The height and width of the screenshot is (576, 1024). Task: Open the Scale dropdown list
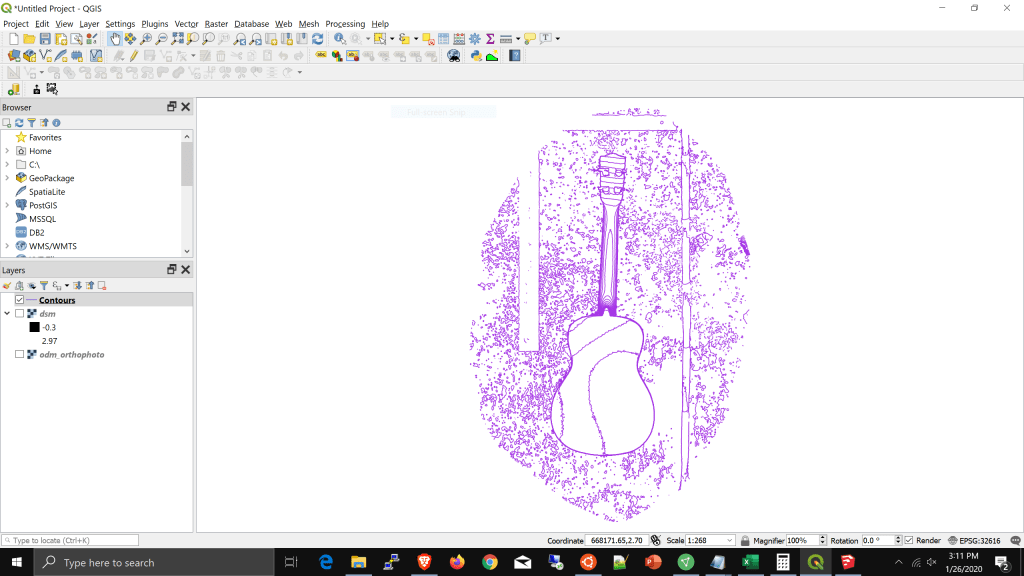pyautogui.click(x=730, y=541)
